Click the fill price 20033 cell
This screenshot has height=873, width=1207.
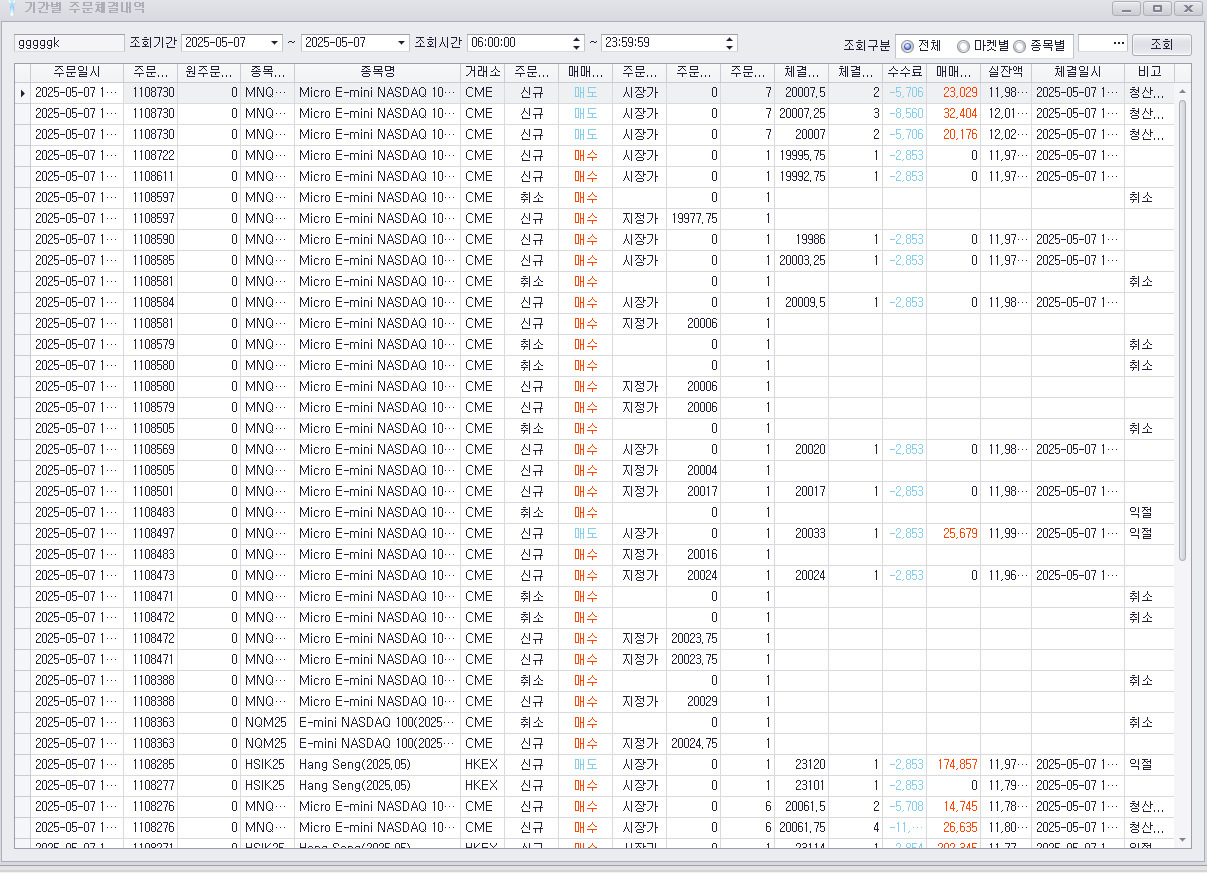click(x=801, y=534)
